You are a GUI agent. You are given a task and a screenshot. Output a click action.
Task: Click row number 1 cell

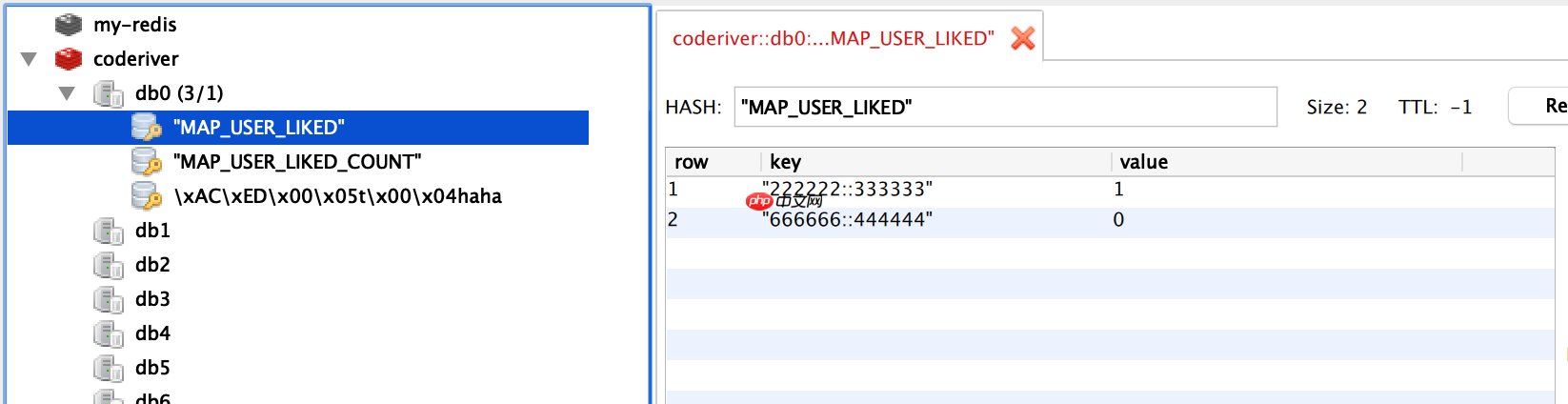[x=673, y=190]
